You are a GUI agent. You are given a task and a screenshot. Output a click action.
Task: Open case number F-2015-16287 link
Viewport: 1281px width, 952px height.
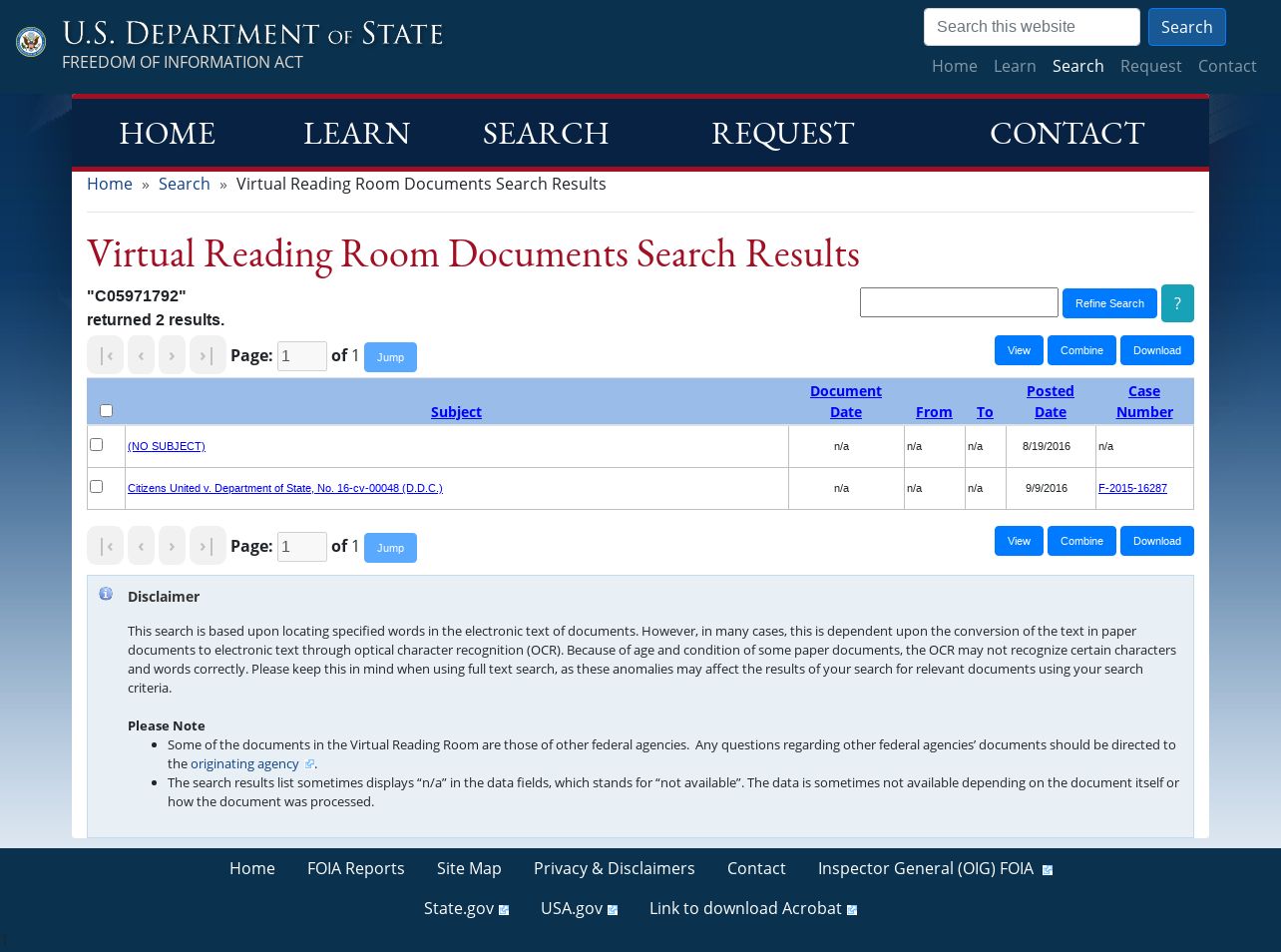coord(1132,488)
